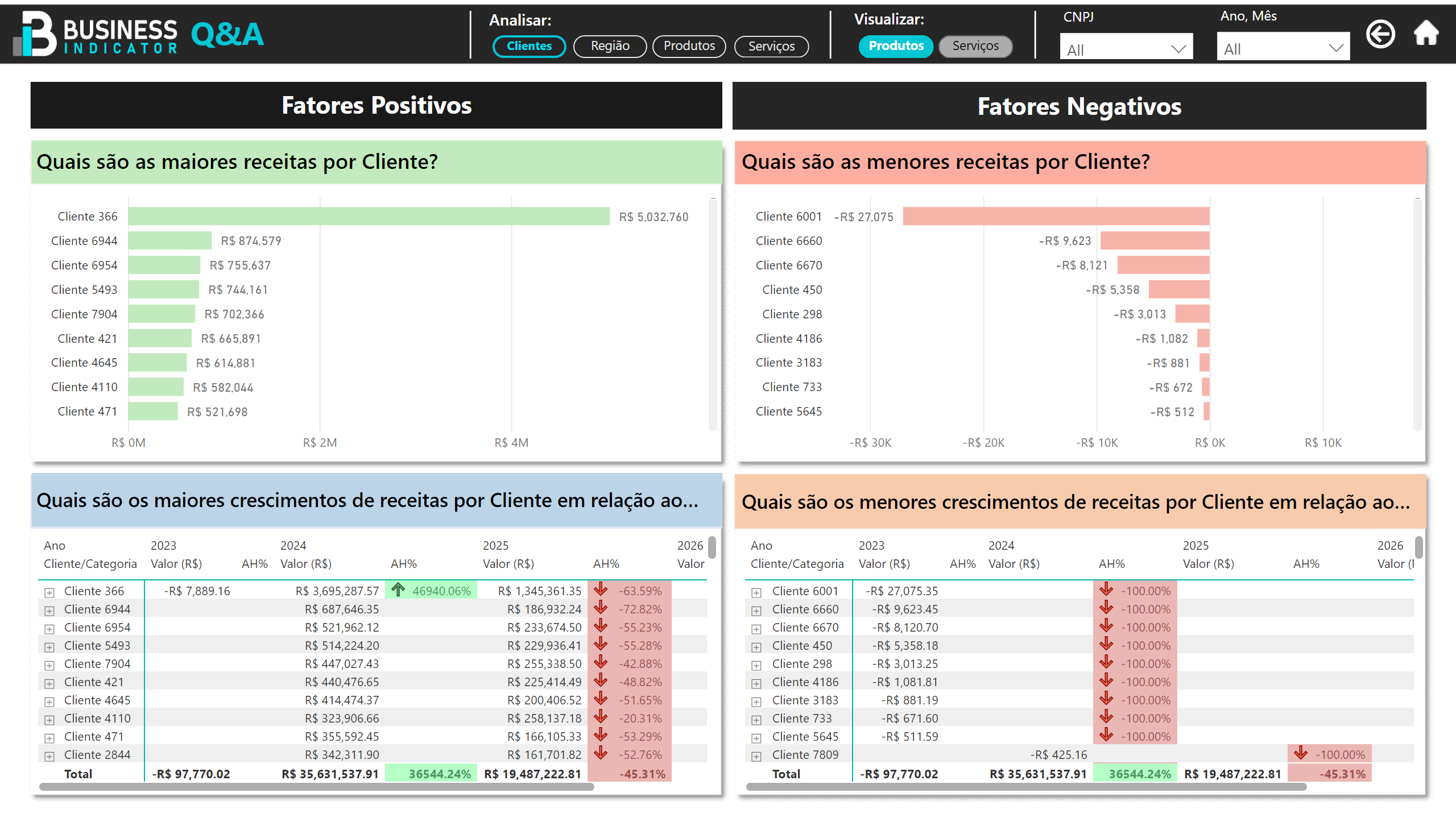Click the Cliente 366 revenue bar

click(x=369, y=217)
